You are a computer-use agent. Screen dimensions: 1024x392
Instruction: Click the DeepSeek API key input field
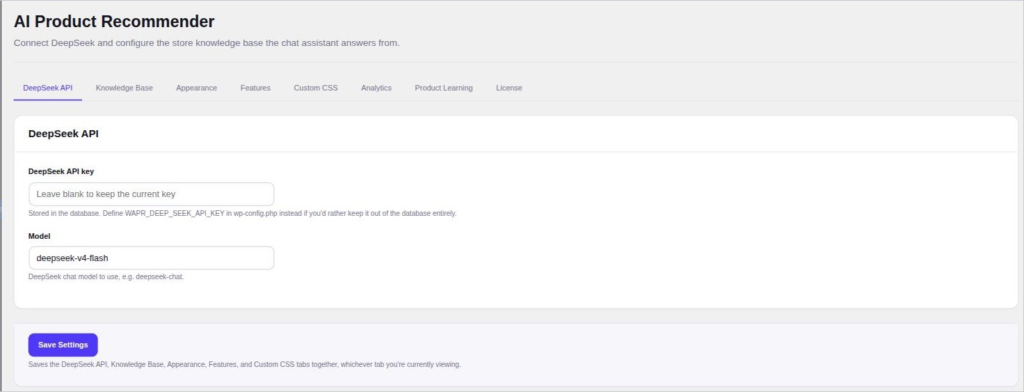pos(152,194)
